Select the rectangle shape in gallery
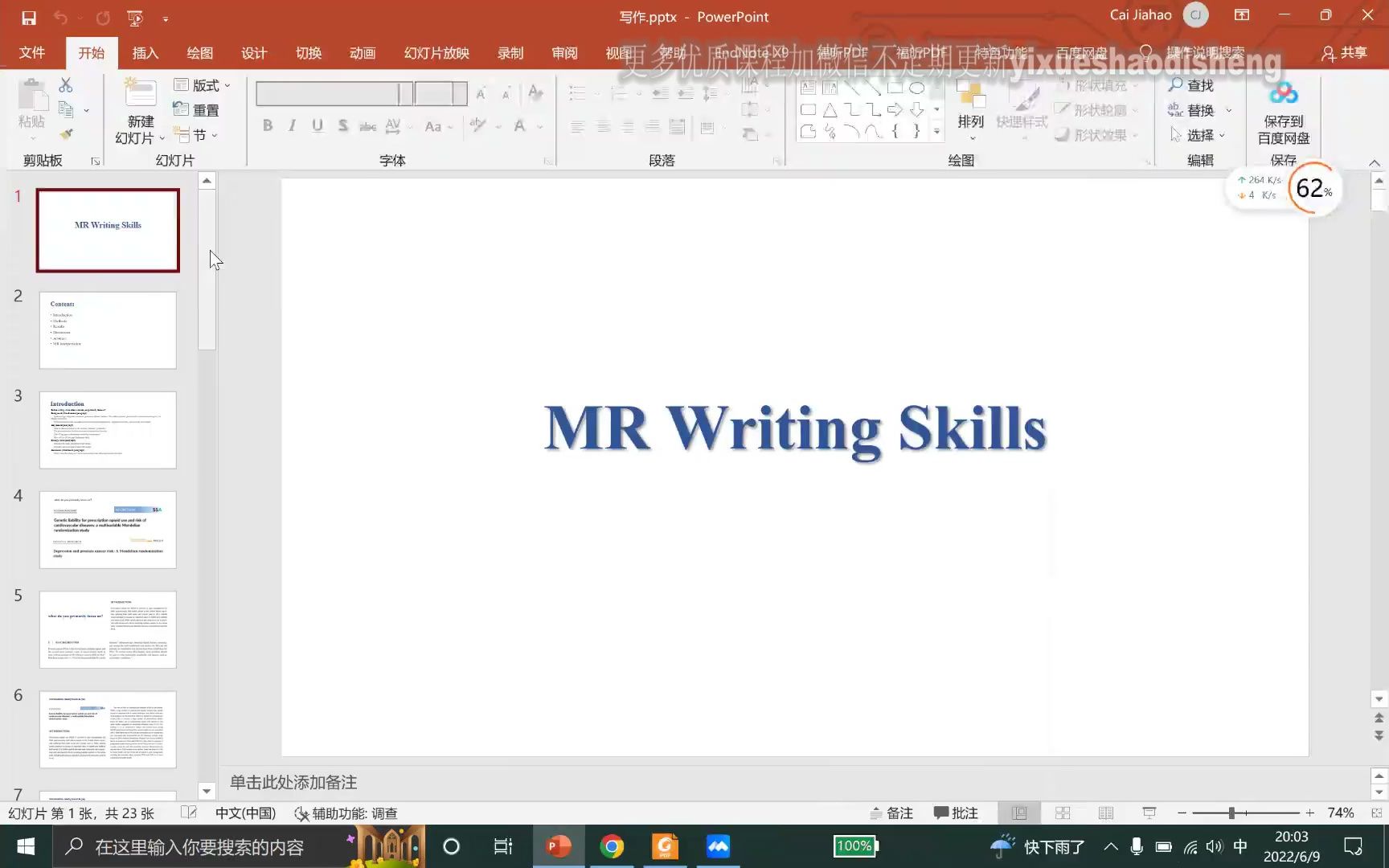The image size is (1389, 868). (895, 88)
